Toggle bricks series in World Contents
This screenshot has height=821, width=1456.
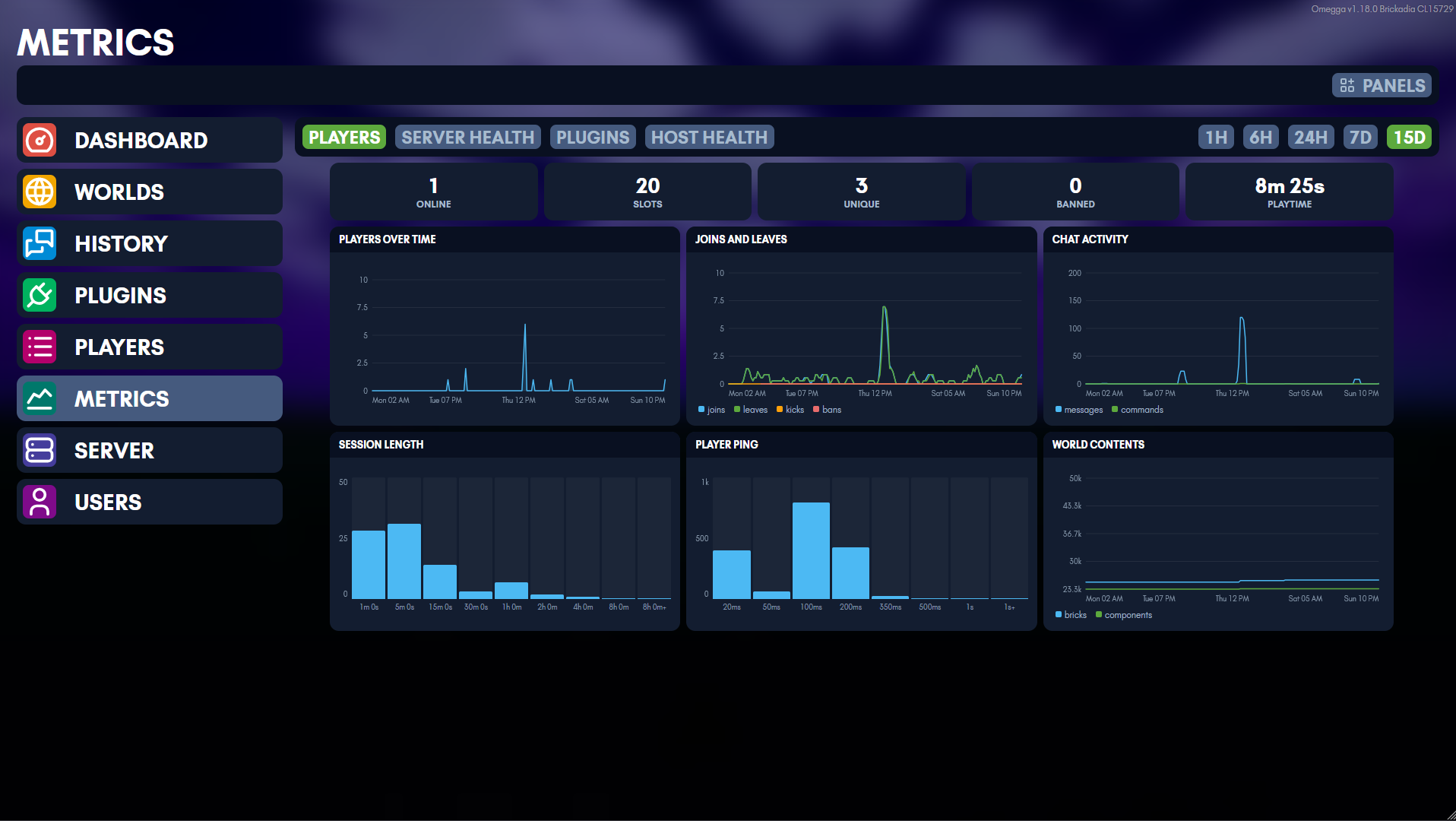point(1071,615)
